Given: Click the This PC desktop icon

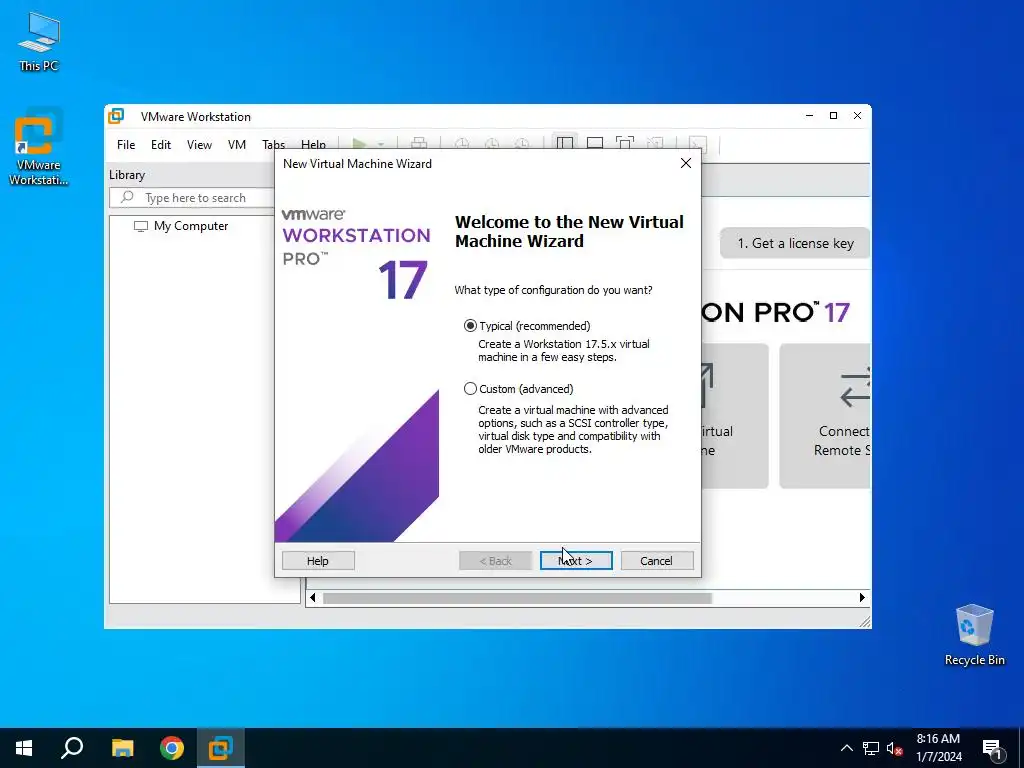Looking at the screenshot, I should (39, 42).
